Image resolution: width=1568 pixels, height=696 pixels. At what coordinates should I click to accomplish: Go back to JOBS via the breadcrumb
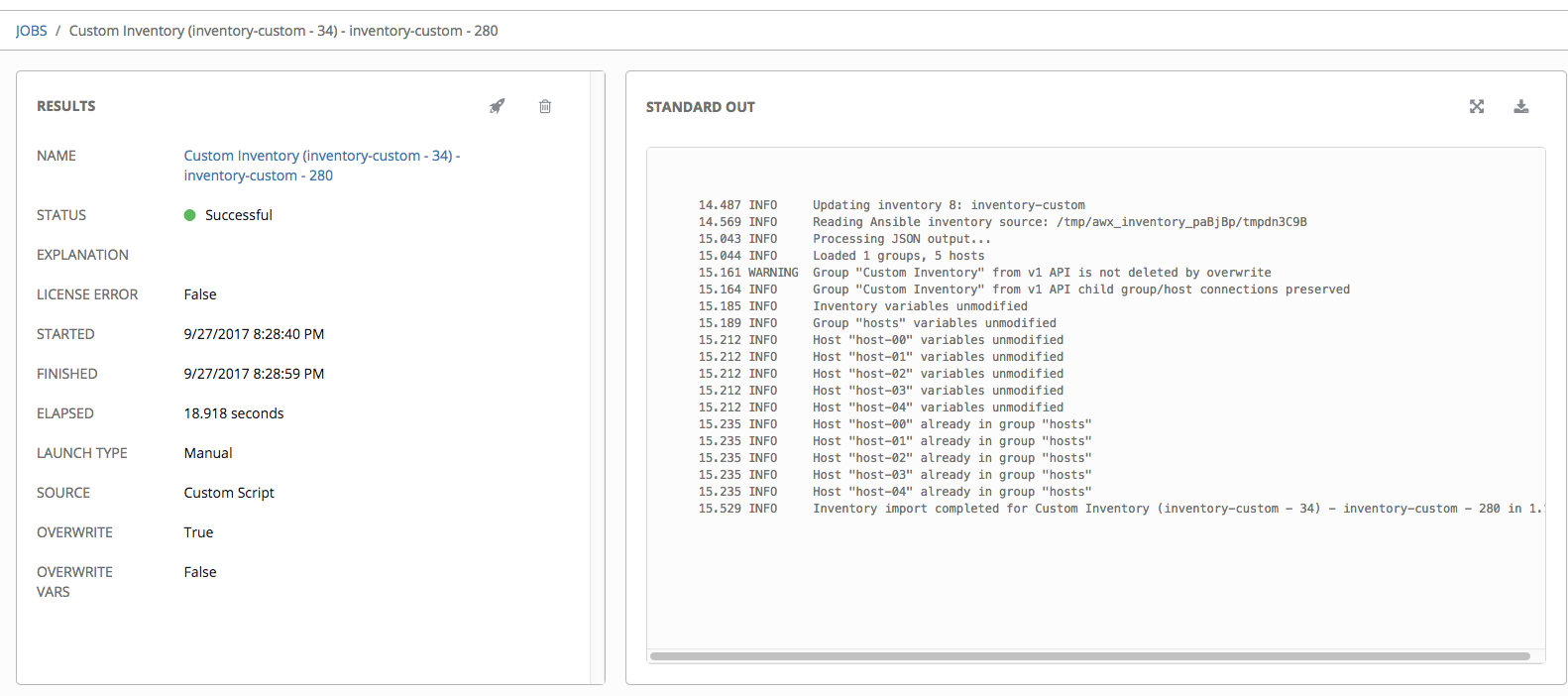click(32, 31)
